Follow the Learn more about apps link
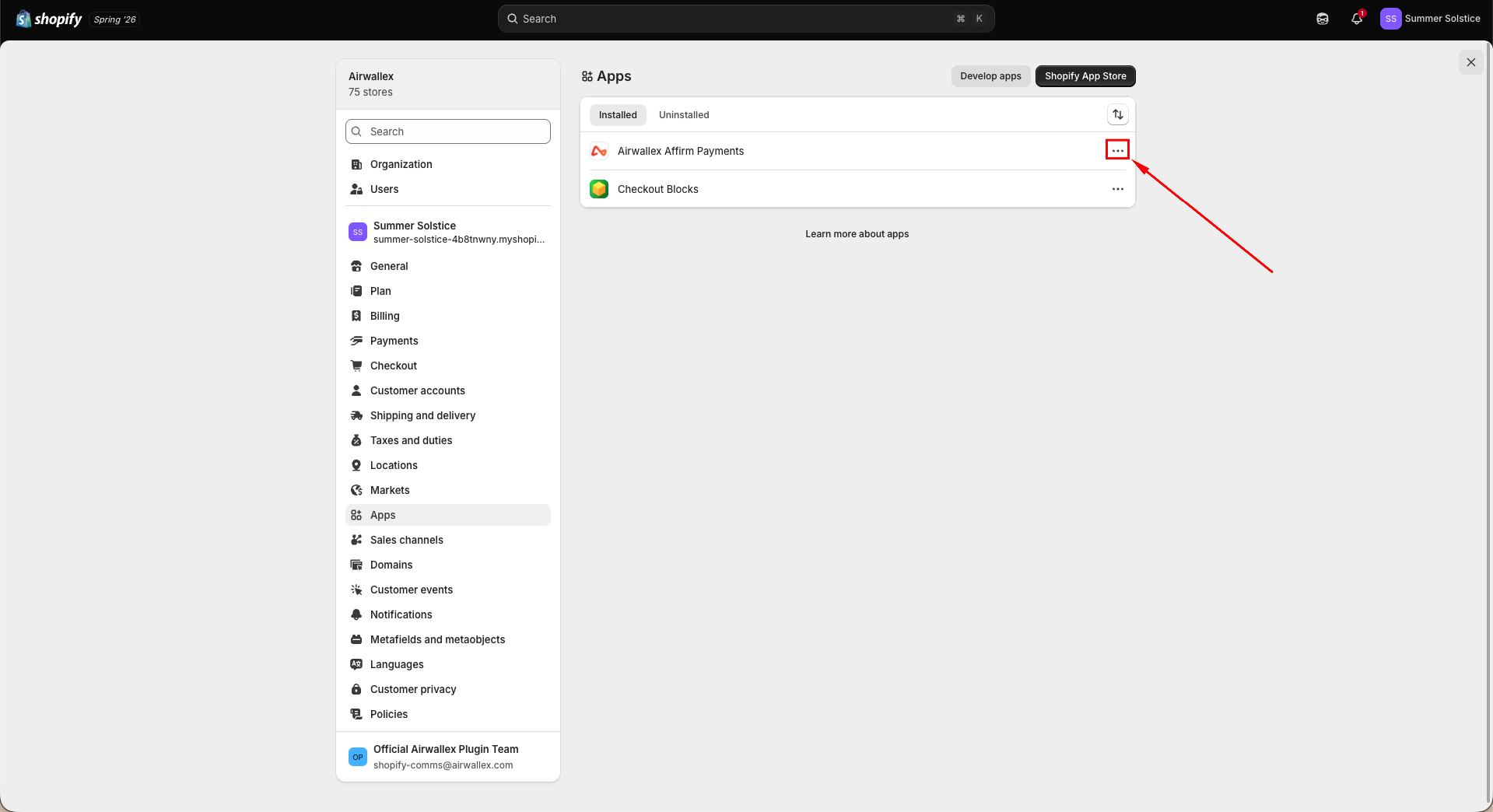Screen dimensions: 1493x812 [857, 234]
